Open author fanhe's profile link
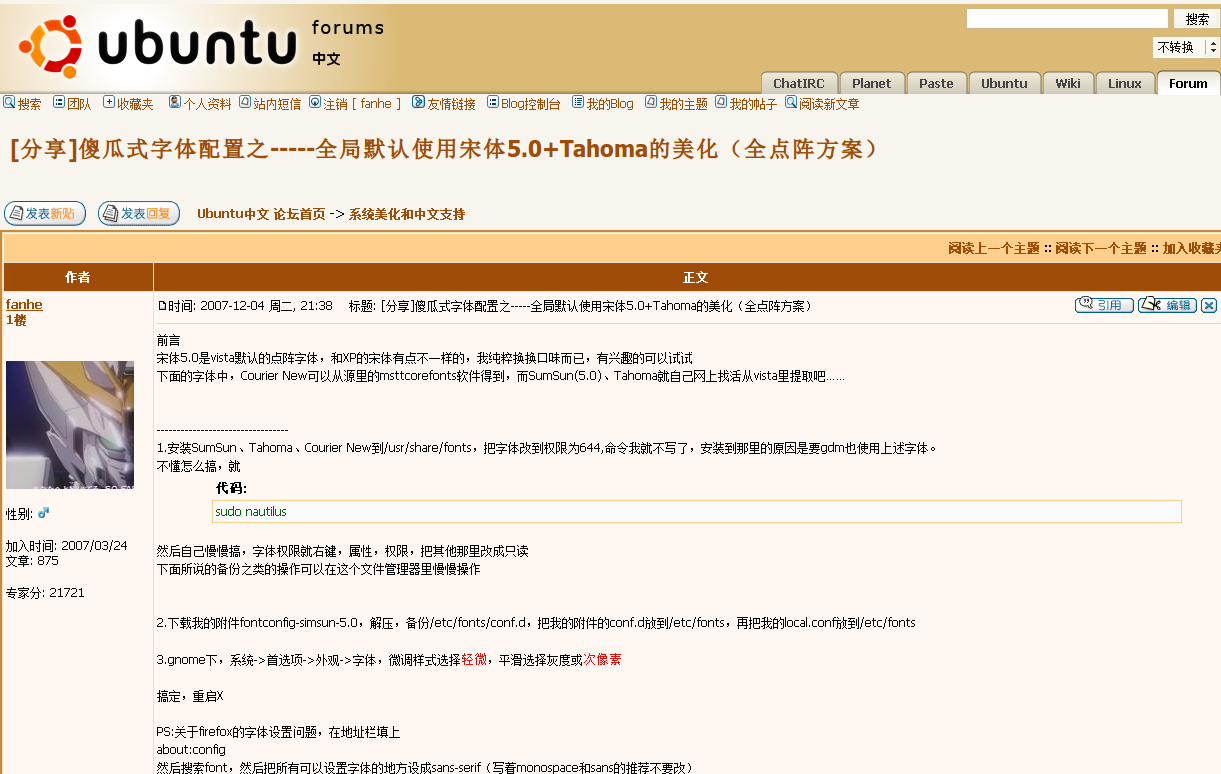Image resolution: width=1221 pixels, height=774 pixels. (24, 304)
